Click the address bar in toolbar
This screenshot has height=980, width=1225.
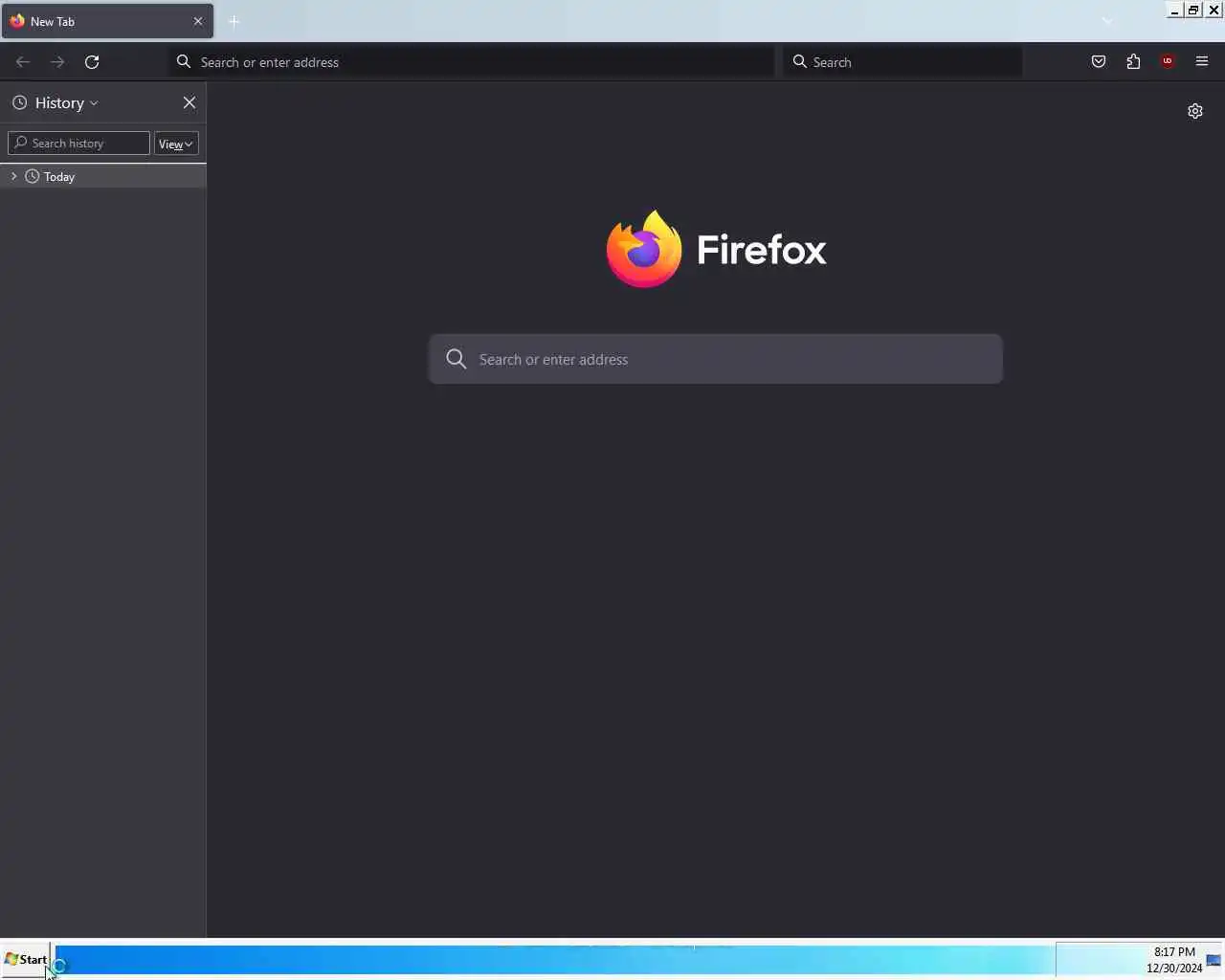[471, 62]
